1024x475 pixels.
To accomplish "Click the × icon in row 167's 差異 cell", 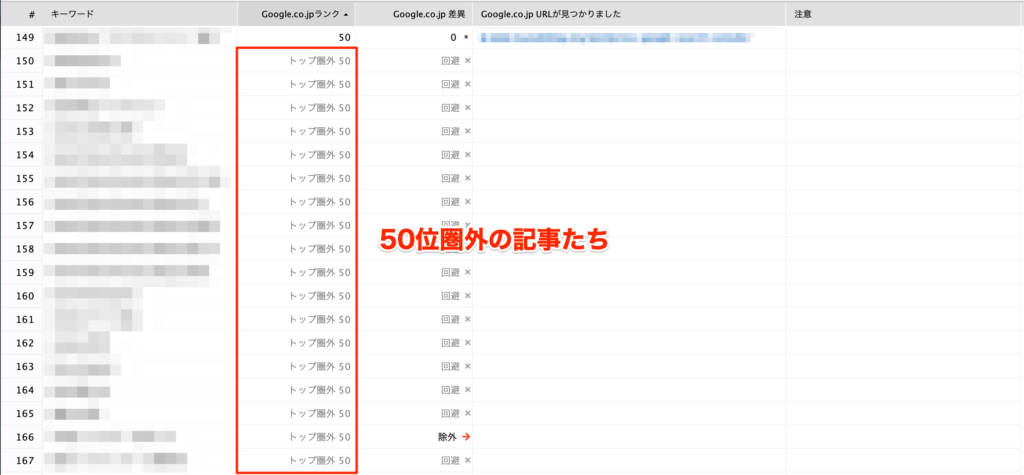I will (467, 461).
